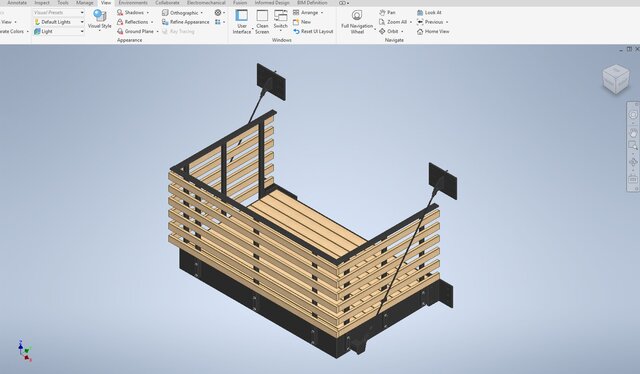Click the Windows panel label
Screen dimensions: 640x374
point(282,40)
